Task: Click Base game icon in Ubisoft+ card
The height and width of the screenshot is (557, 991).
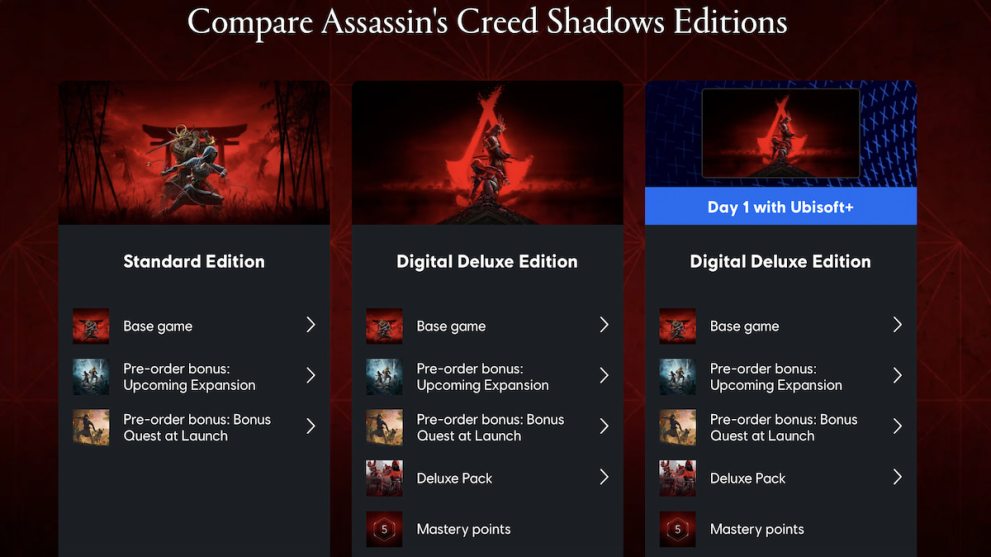Action: click(678, 326)
